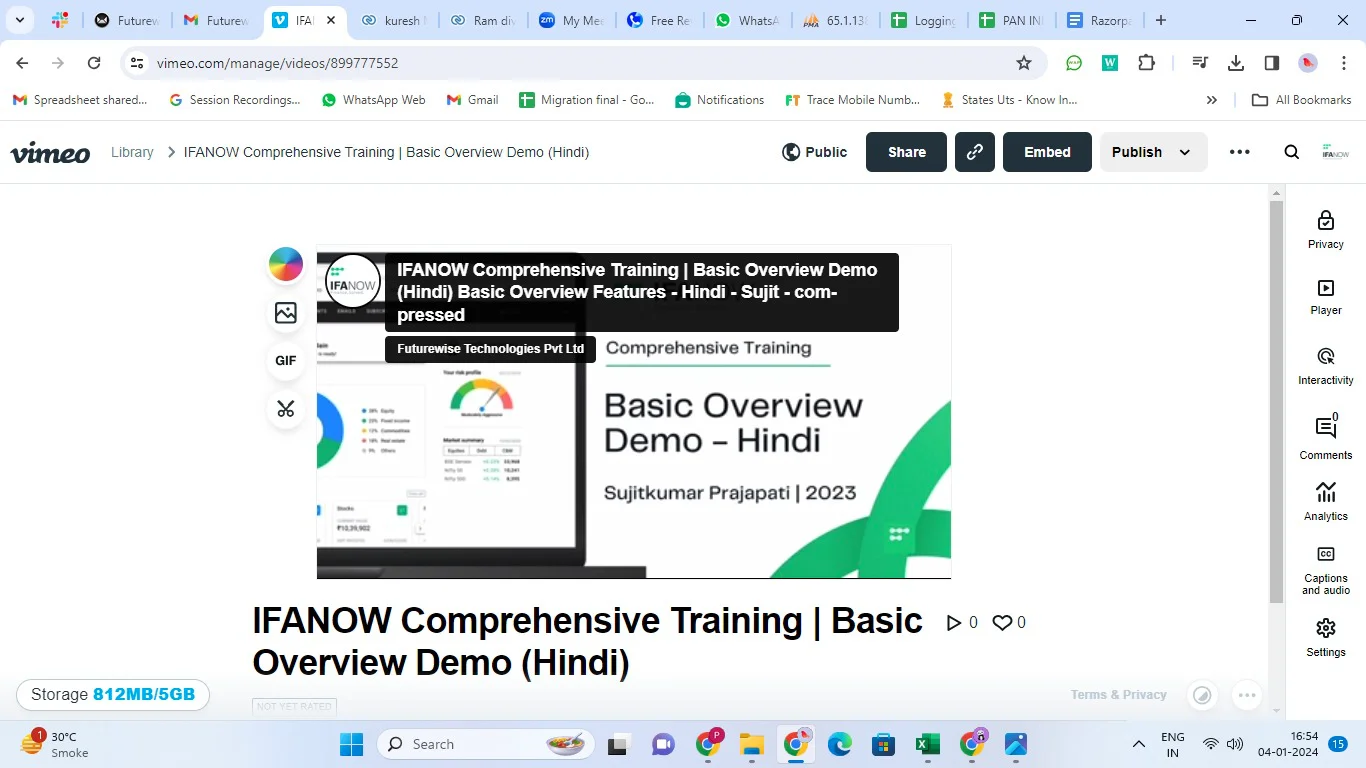
Task: Open the Notifications bookmark
Action: [719, 100]
